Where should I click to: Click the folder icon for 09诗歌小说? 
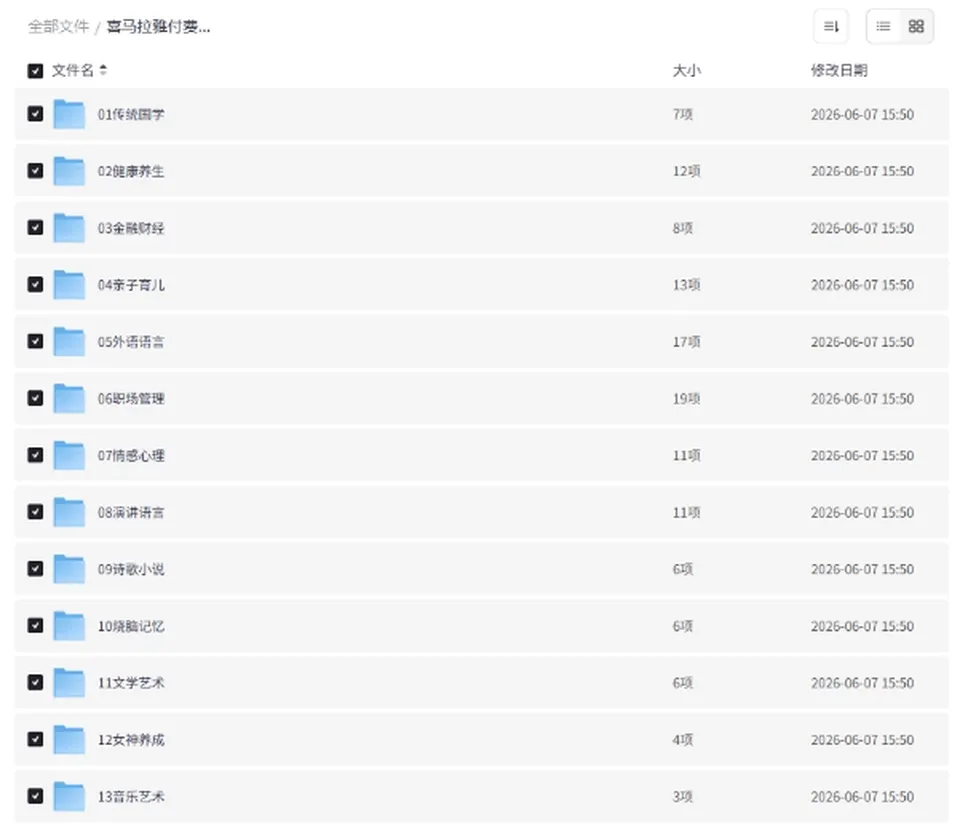[69, 569]
